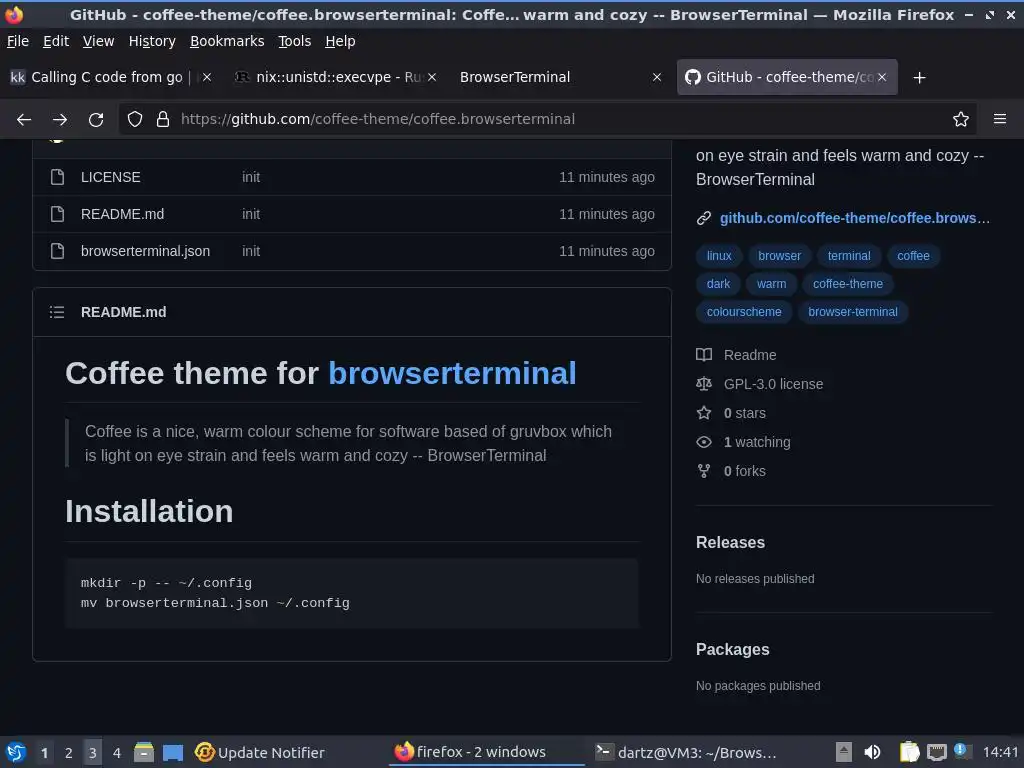The image size is (1024, 768).
Task: Click the license scales icon
Action: click(704, 384)
